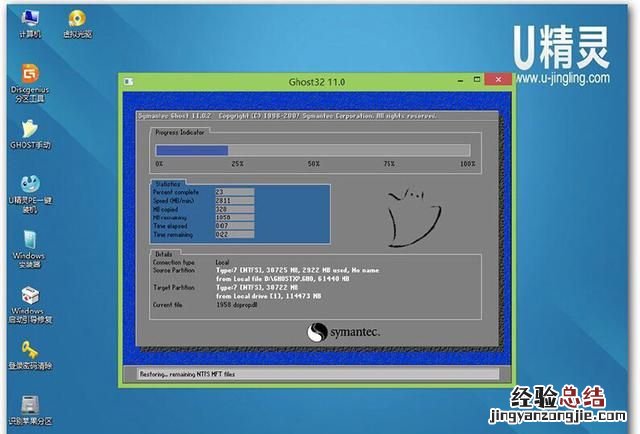Click the Ghost32 11.0 title text
The height and width of the screenshot is (434, 640).
pos(317,82)
